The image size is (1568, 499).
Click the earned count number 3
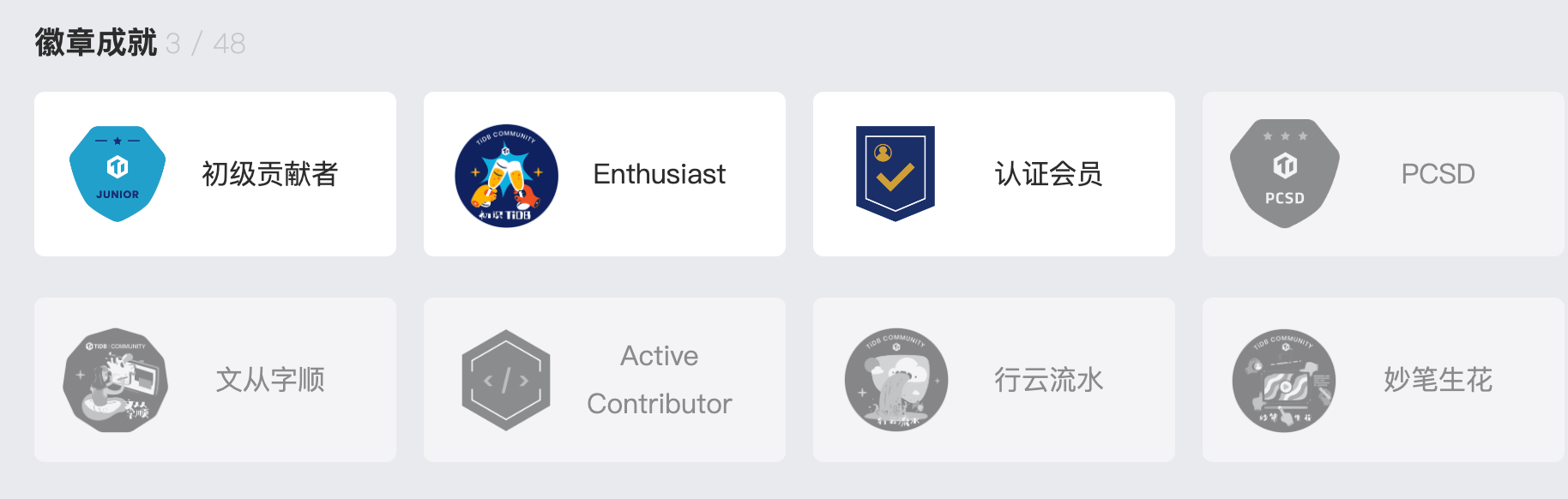point(173,44)
